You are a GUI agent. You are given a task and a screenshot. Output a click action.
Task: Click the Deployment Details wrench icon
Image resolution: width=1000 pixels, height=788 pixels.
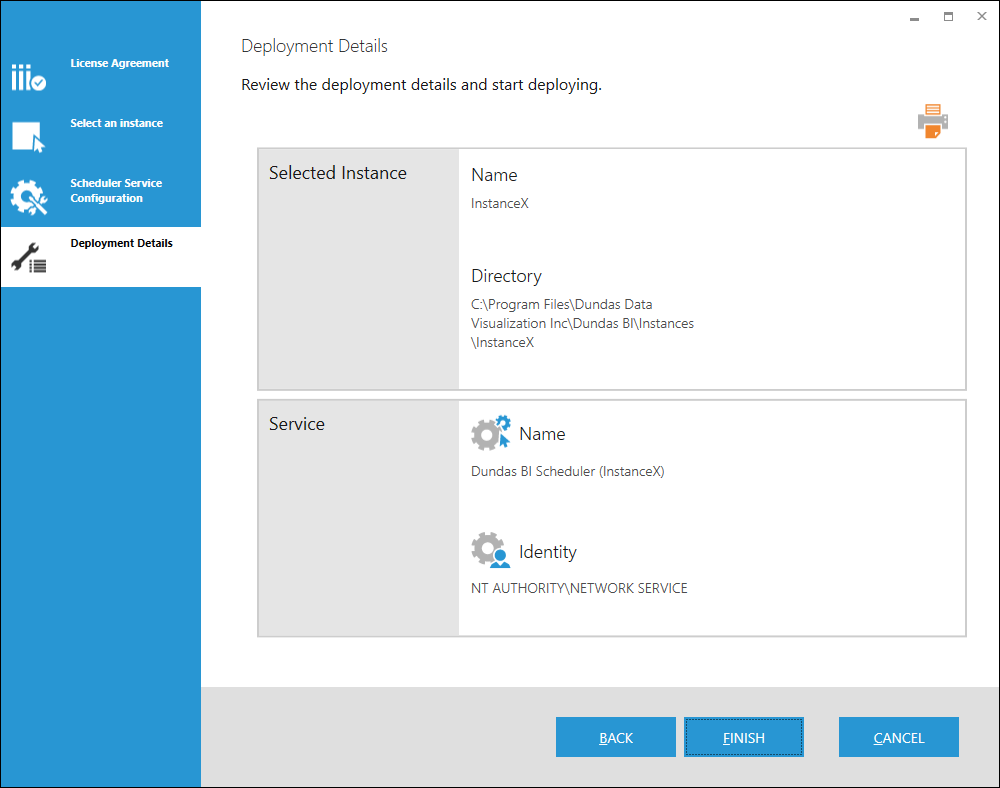[29, 258]
